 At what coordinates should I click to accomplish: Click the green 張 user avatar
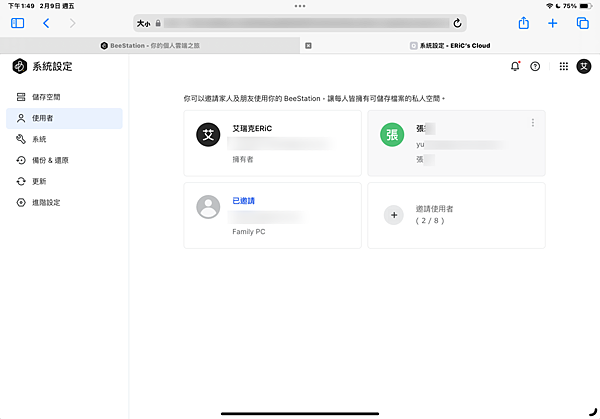coord(392,135)
